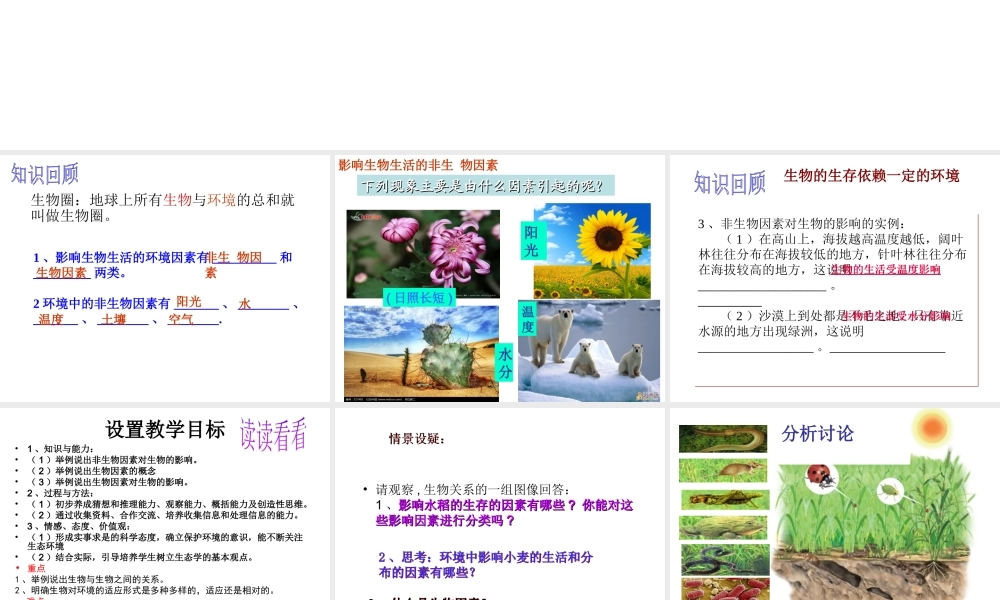Click the purple chrysanthemum photo

point(423,254)
